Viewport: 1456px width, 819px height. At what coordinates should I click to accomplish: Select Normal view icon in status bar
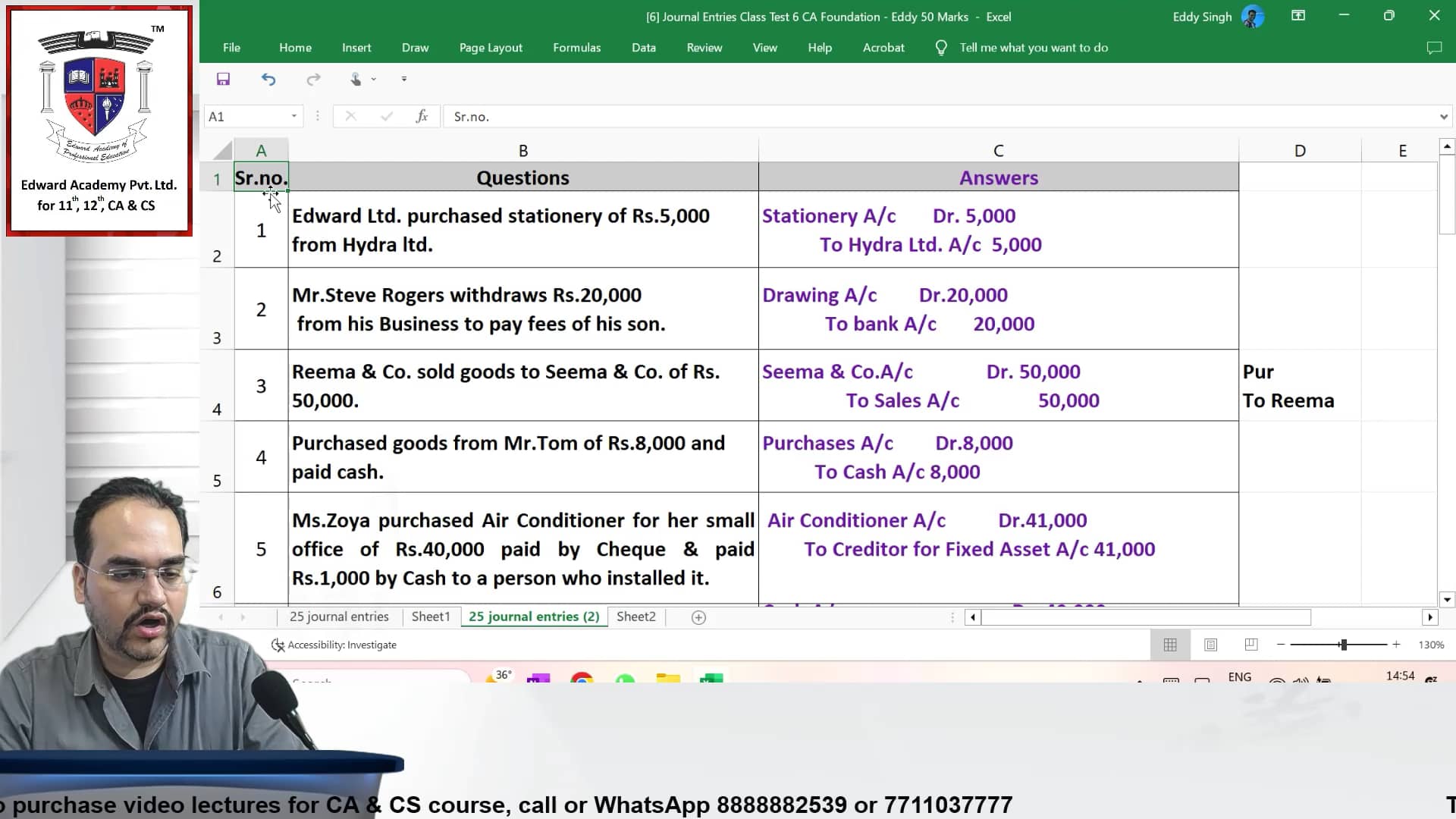point(1170,645)
